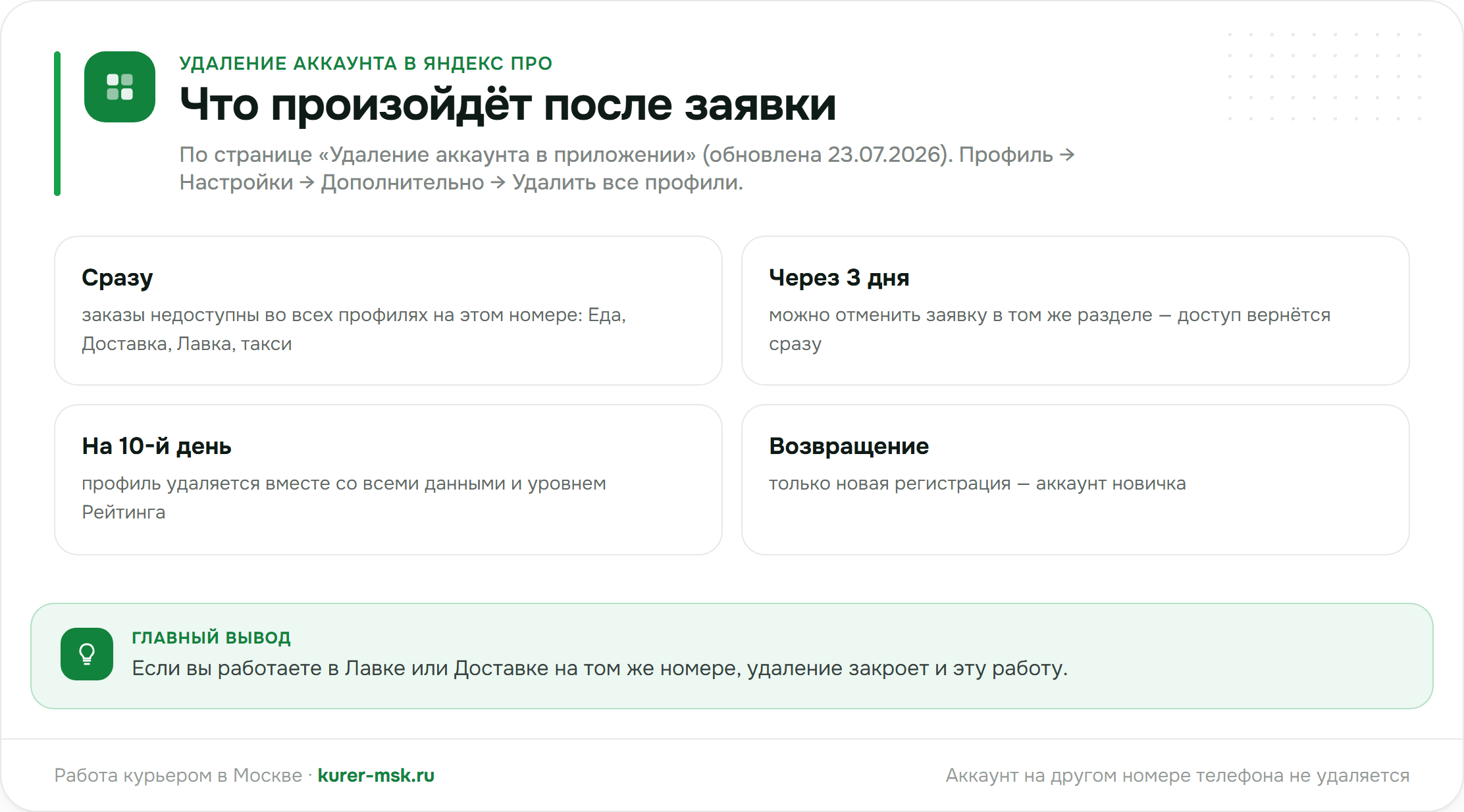This screenshot has height=812, width=1464.
Task: Select the "Сразу" card title
Action: (x=117, y=278)
